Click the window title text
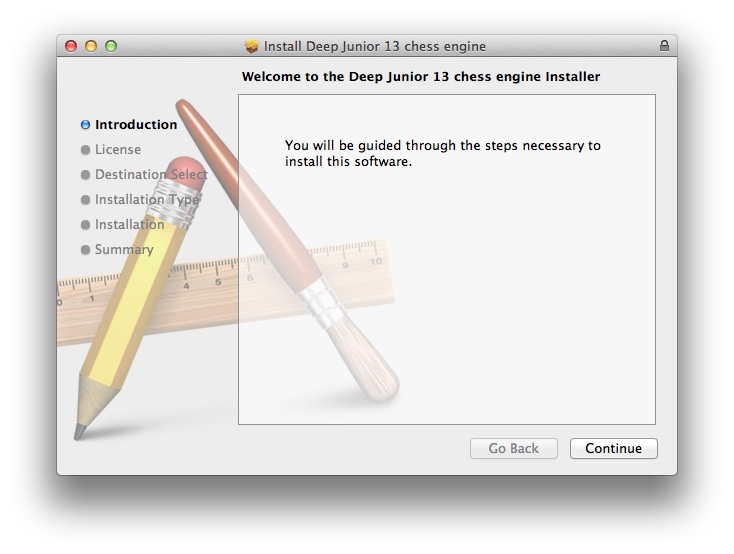Image resolution: width=734 pixels, height=554 pixels. (x=374, y=46)
